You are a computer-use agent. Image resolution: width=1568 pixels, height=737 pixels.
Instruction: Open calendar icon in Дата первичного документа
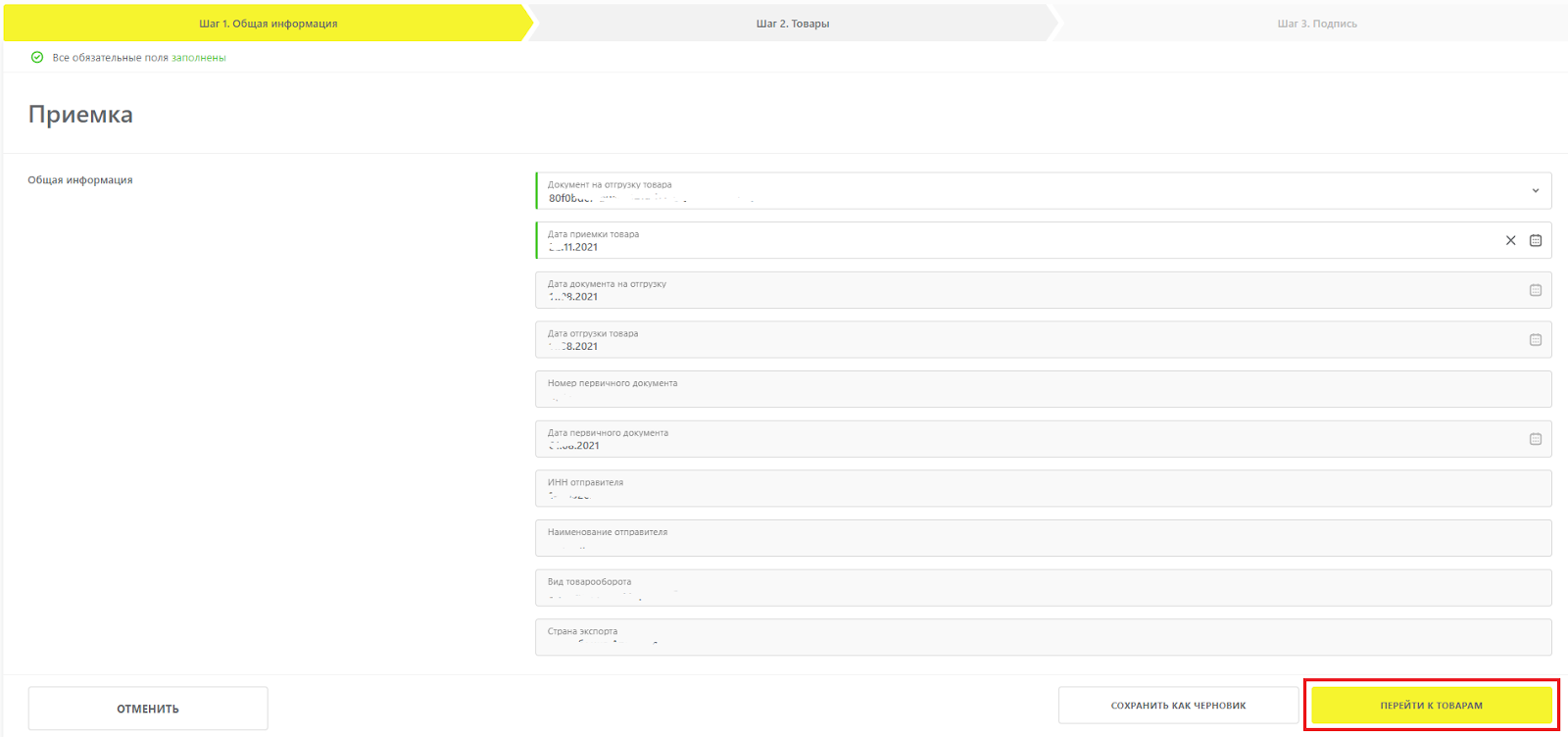pyautogui.click(x=1536, y=439)
